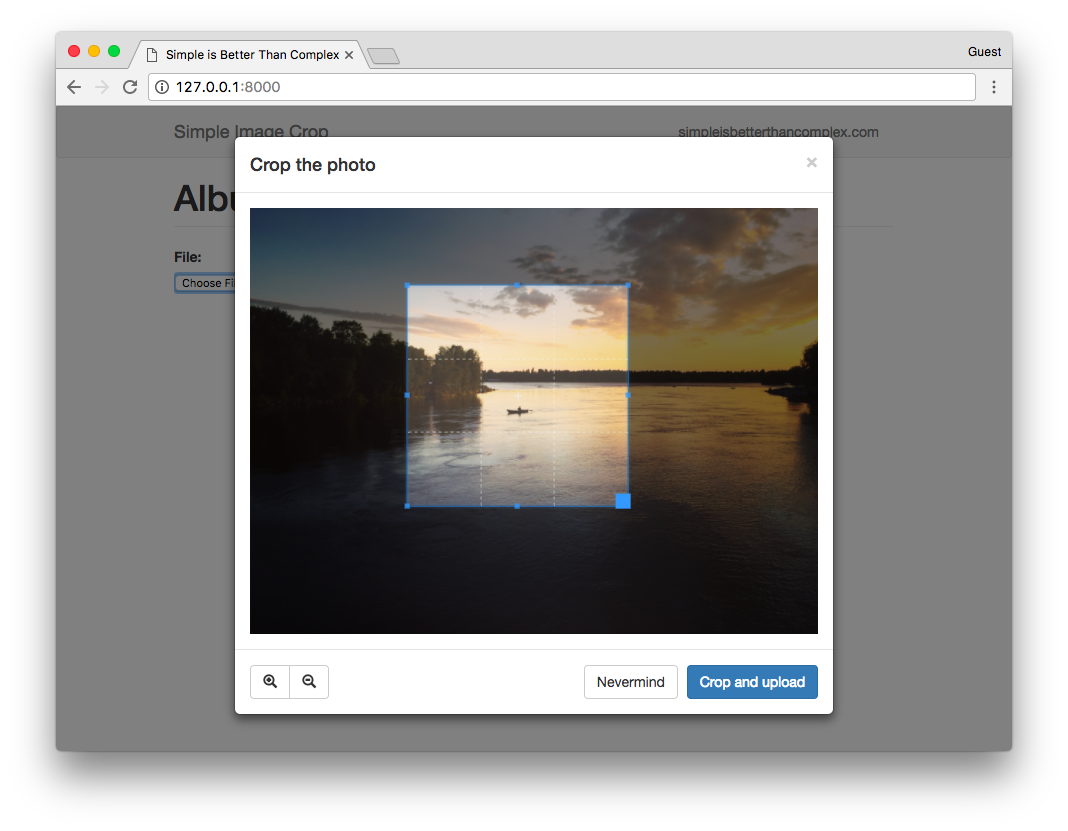This screenshot has height=831, width=1068.
Task: Open Chrome's three-dot menu icon
Action: [x=994, y=87]
